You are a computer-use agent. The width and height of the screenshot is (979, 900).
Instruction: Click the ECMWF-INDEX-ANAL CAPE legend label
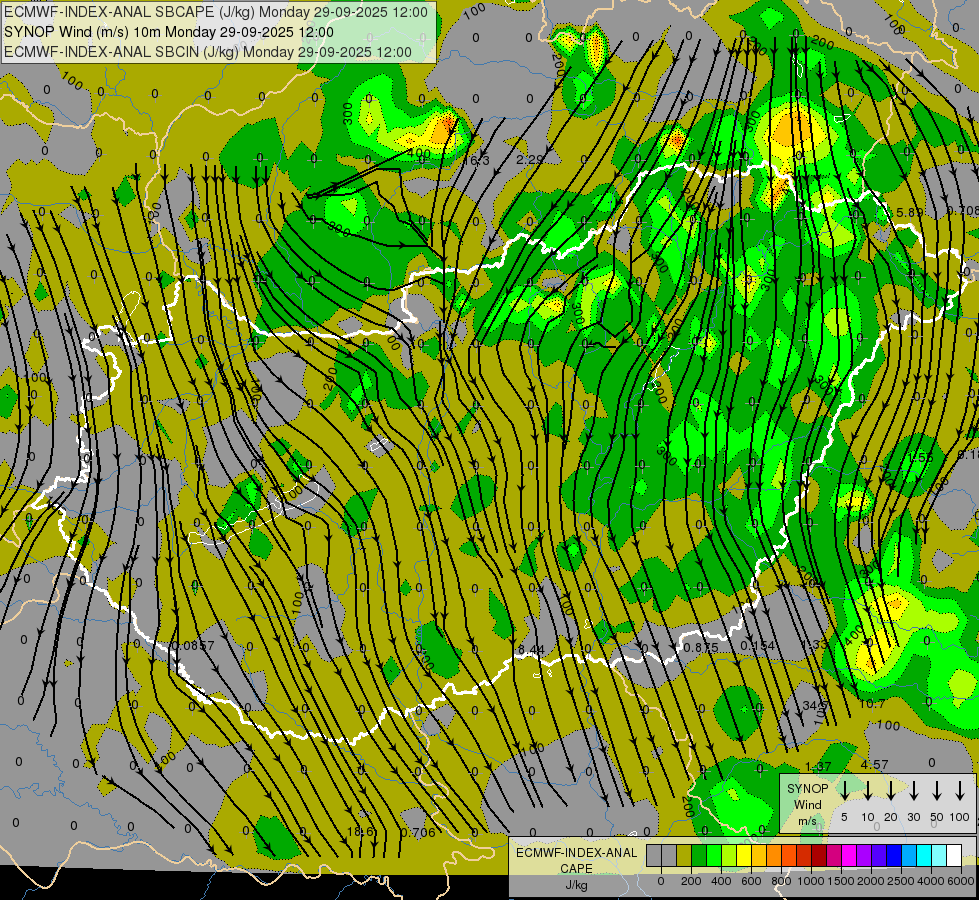[577, 861]
